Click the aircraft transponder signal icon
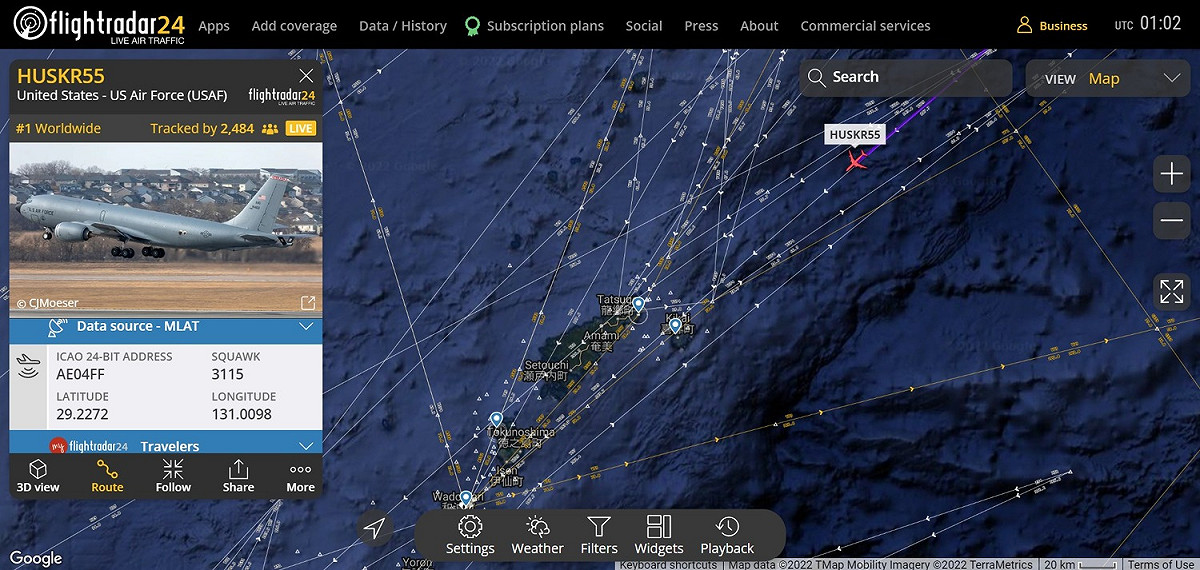Viewport: 1200px width, 570px height. [29, 366]
